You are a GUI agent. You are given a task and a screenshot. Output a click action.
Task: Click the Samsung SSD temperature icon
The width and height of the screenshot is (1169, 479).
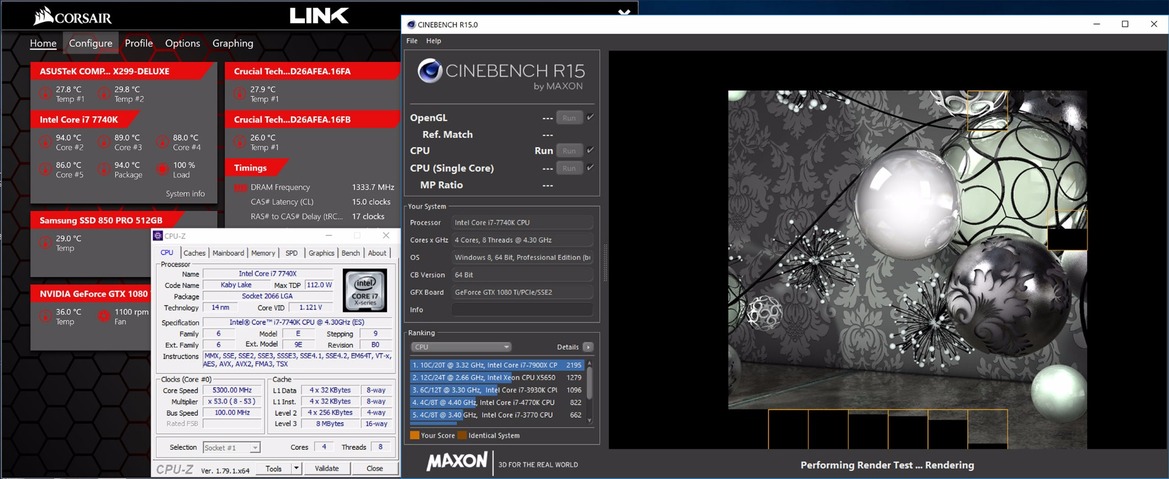[x=45, y=243]
